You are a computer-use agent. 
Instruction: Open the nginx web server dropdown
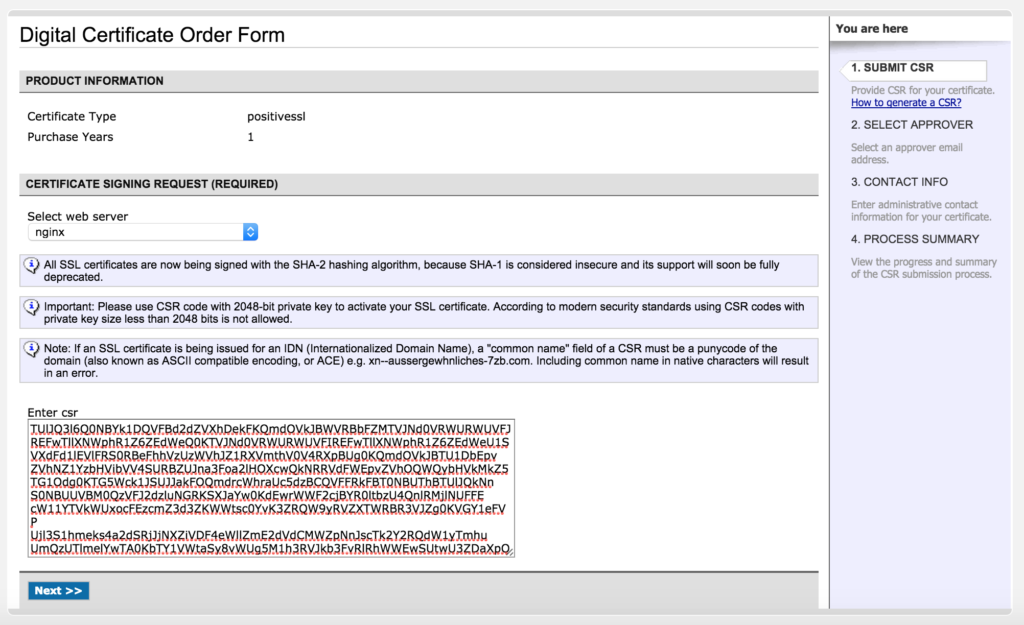point(143,232)
